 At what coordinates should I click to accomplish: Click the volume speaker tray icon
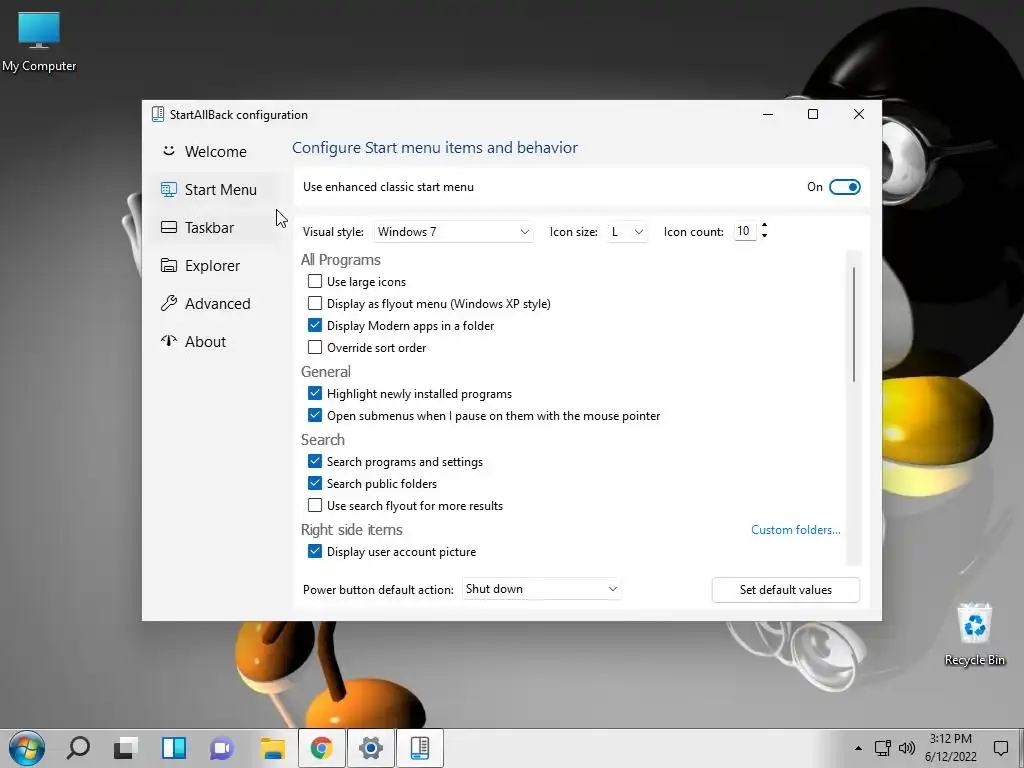click(x=906, y=748)
